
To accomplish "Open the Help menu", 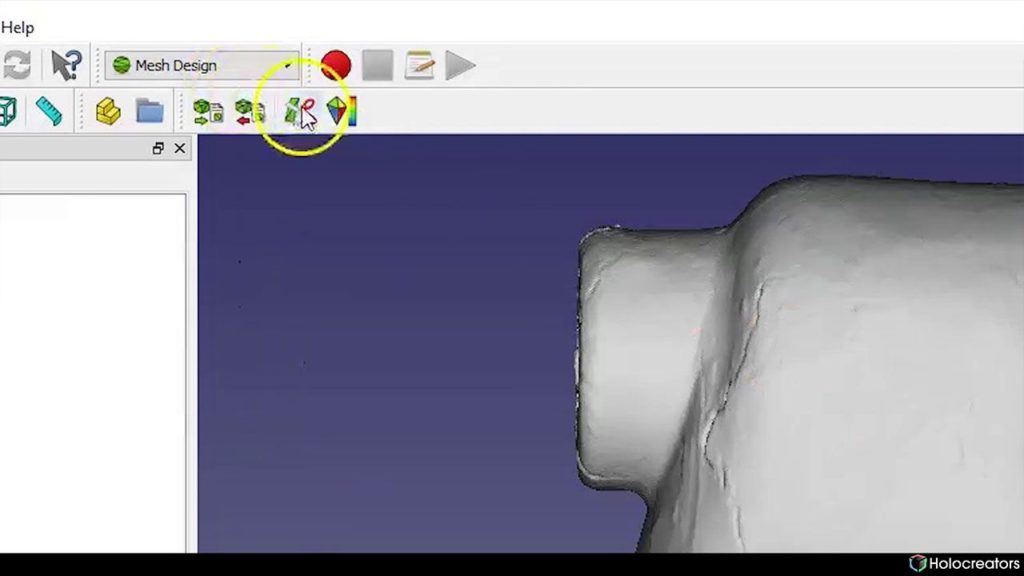I will tap(17, 27).
